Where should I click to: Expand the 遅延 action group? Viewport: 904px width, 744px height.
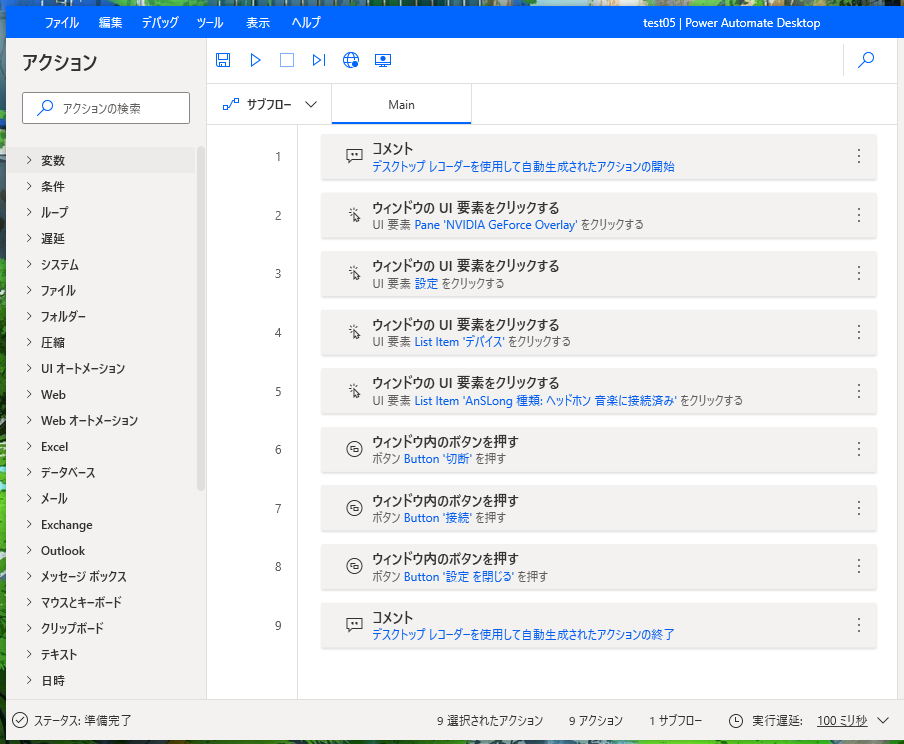(29, 238)
